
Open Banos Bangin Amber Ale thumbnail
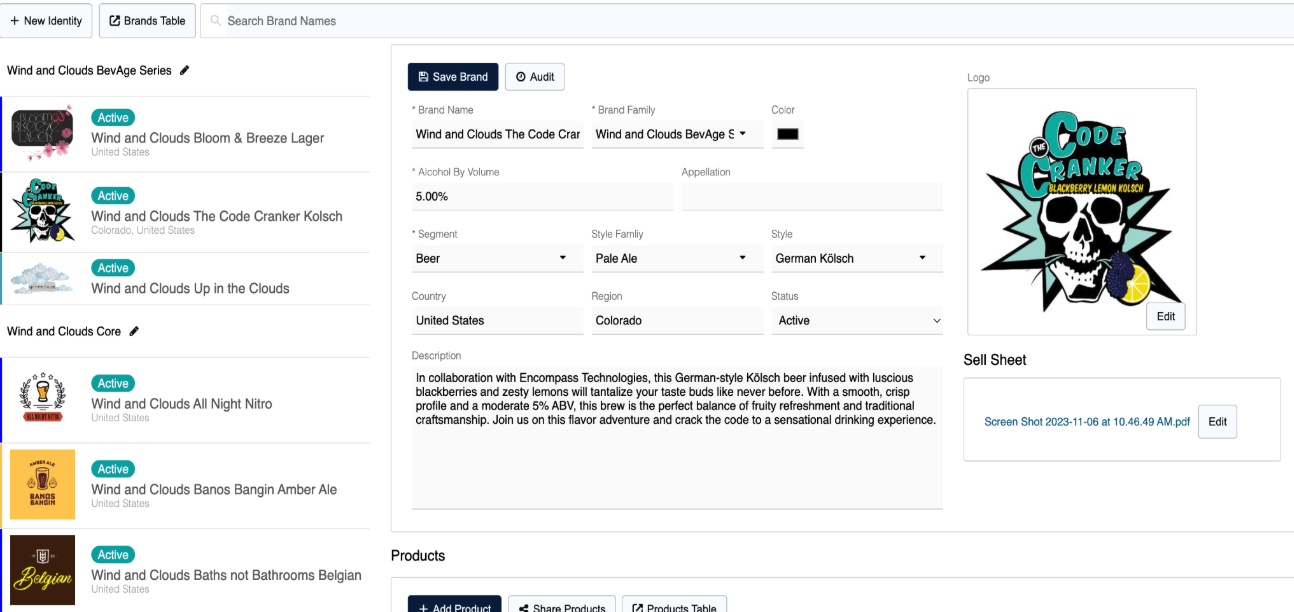click(x=43, y=485)
